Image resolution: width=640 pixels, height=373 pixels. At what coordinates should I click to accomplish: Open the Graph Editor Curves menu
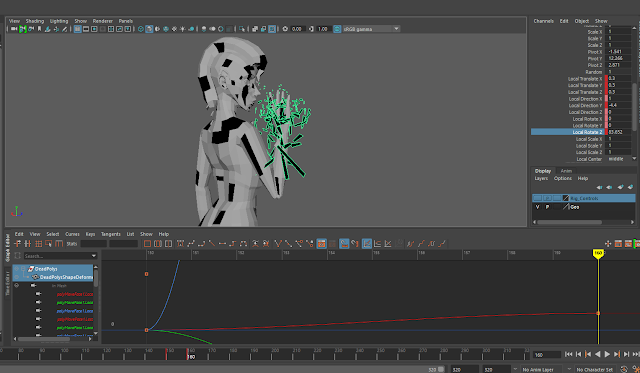click(72, 234)
